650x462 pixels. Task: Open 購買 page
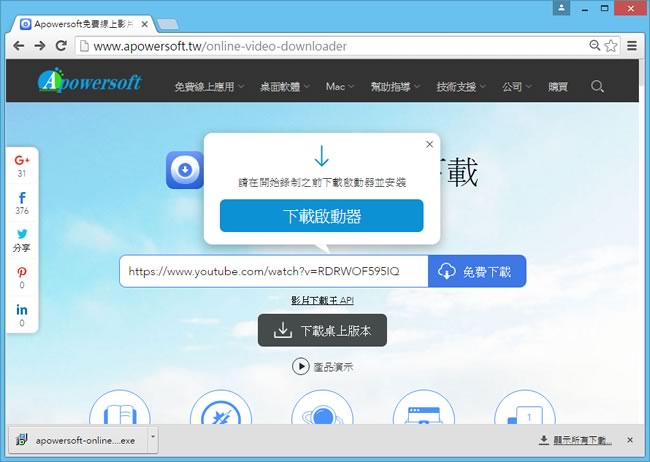558,87
